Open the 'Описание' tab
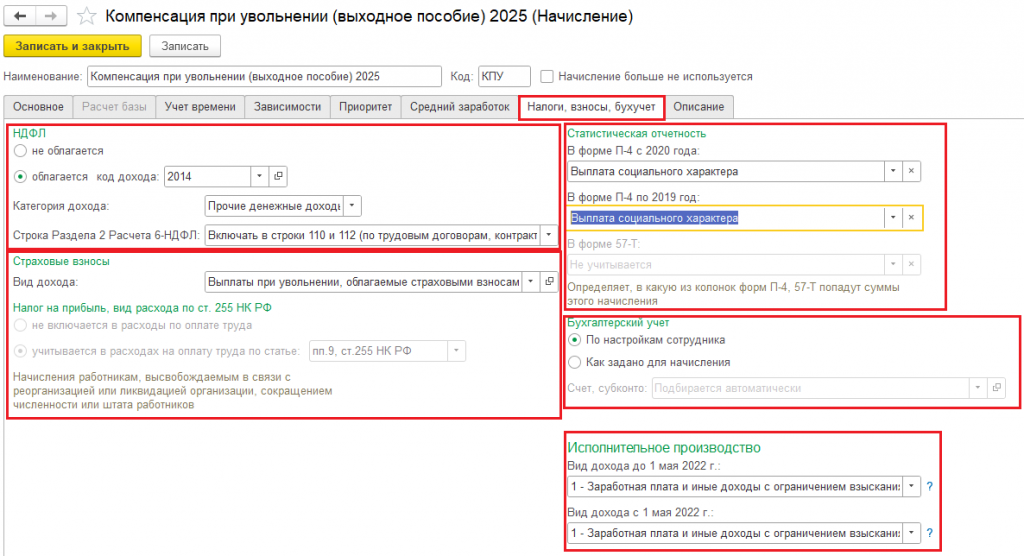1024x556 pixels. [699, 106]
